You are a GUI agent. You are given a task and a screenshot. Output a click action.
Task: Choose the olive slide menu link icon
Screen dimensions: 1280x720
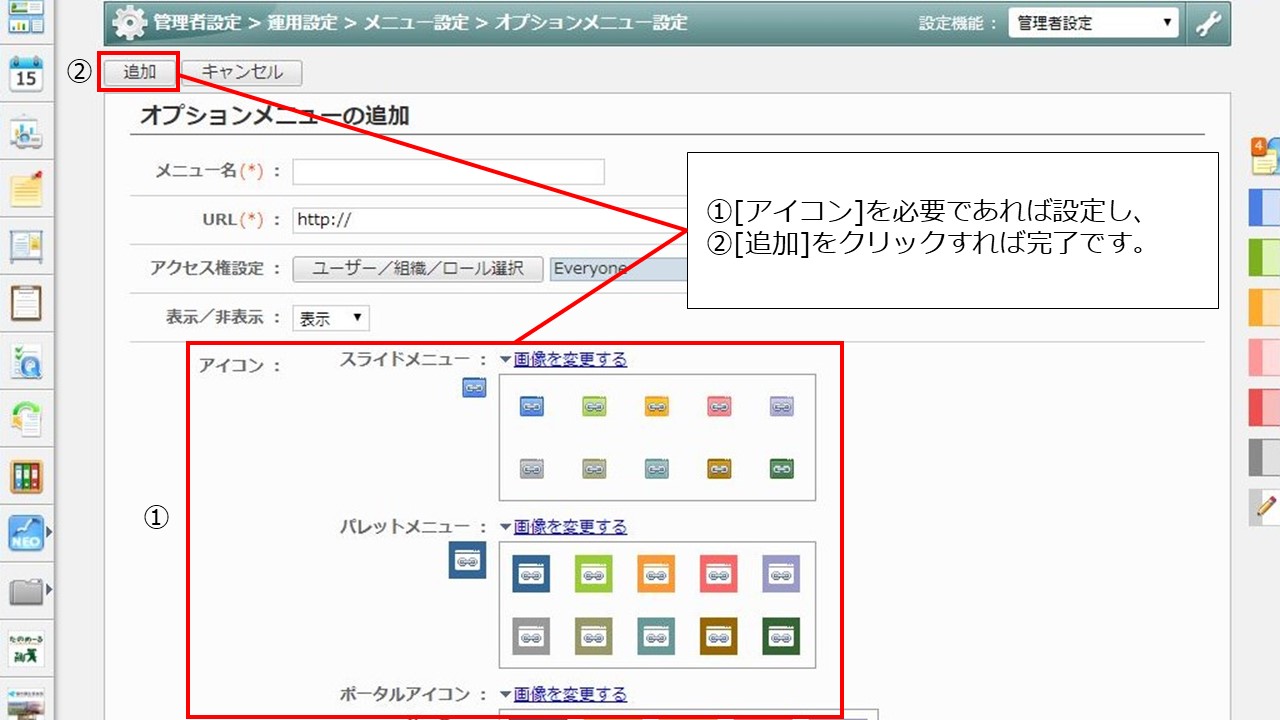(x=595, y=468)
